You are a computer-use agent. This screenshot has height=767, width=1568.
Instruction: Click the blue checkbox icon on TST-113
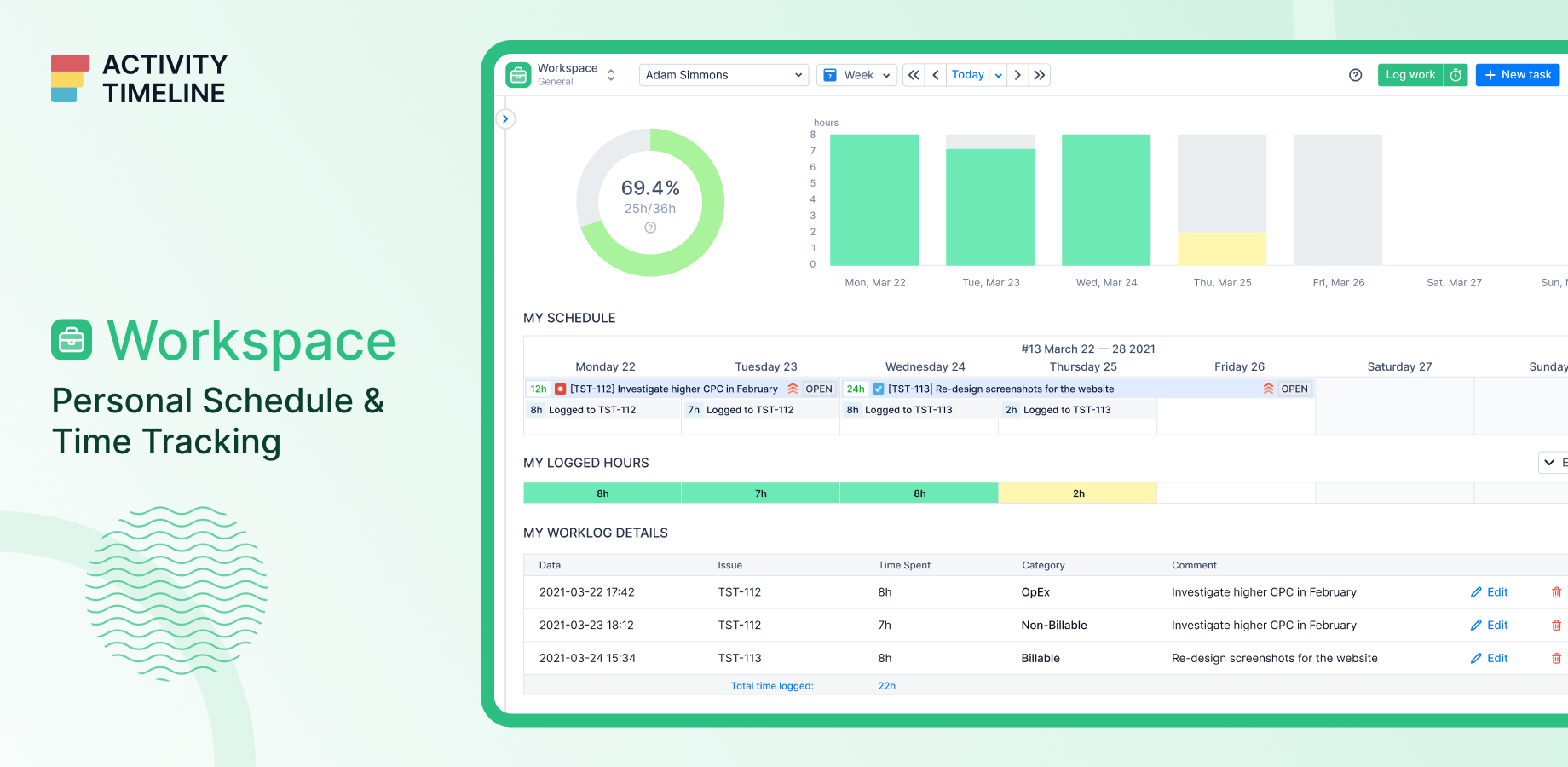[879, 389]
